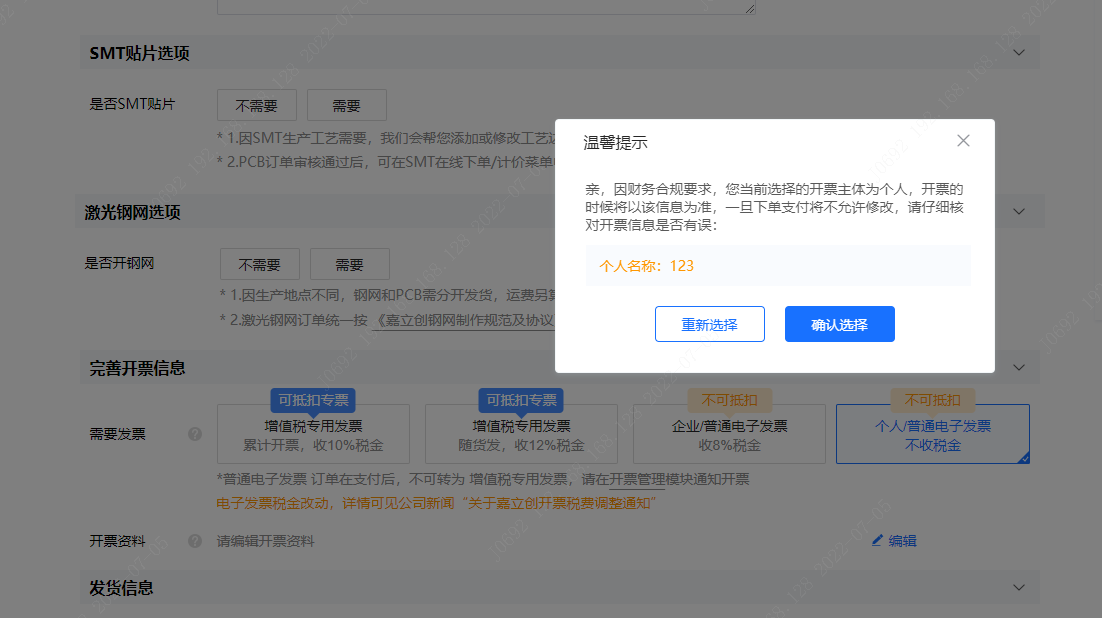Click the help icon beside 开票资料
The image size is (1102, 618).
click(195, 541)
